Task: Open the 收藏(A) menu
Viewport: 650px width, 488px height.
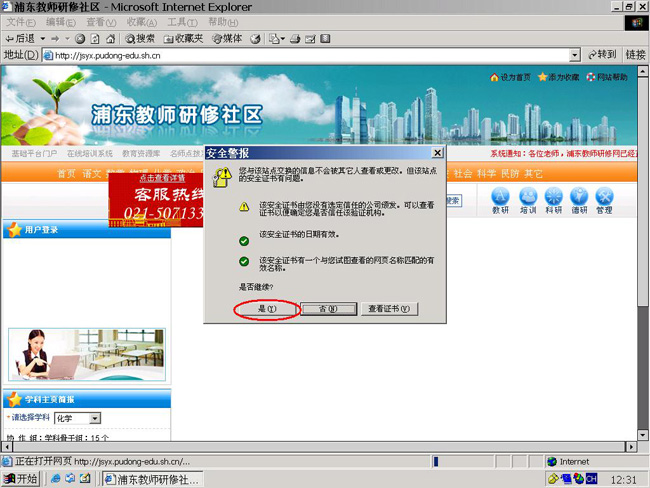Action: pos(142,22)
